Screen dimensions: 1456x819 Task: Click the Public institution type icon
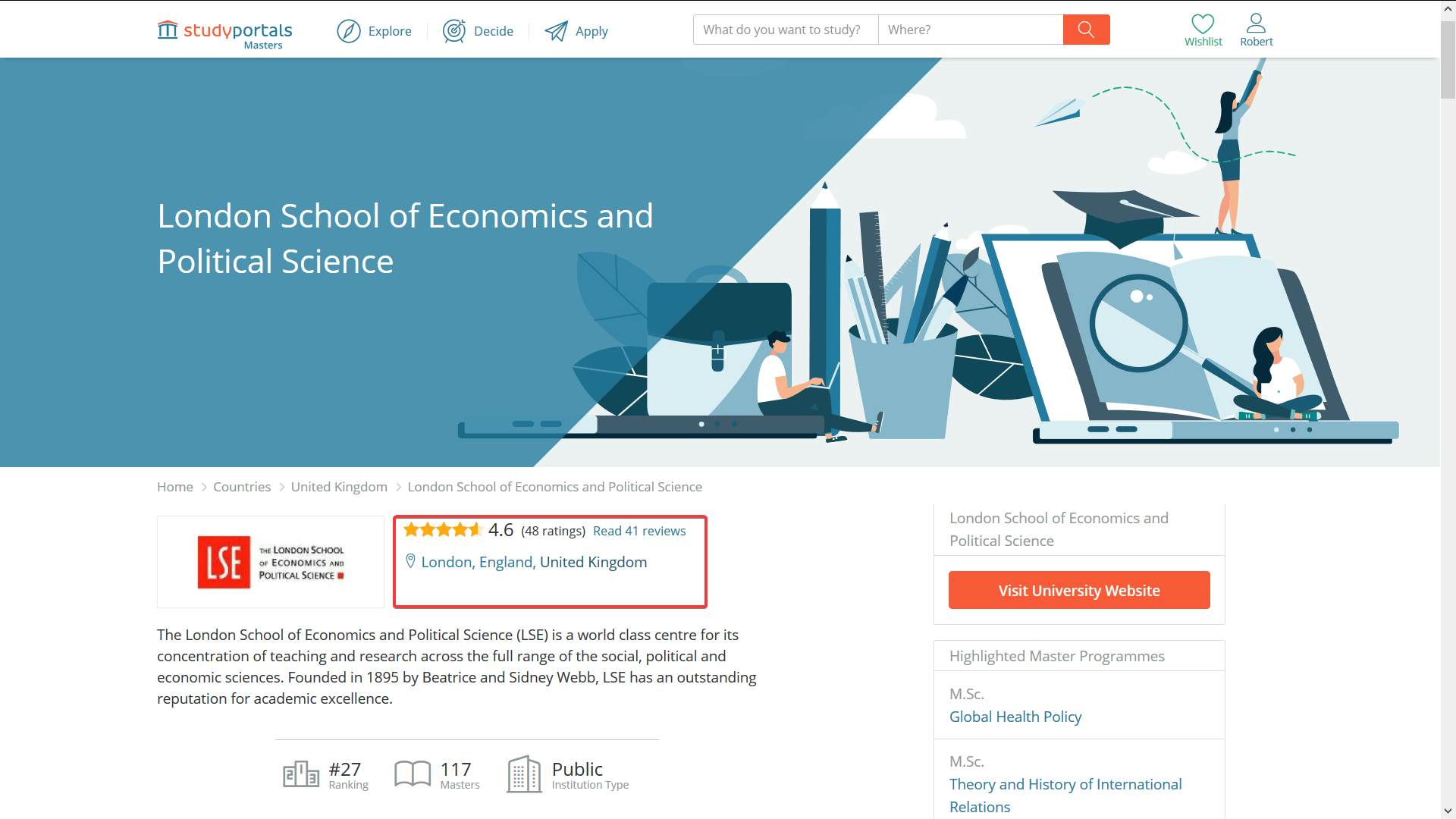coord(523,773)
